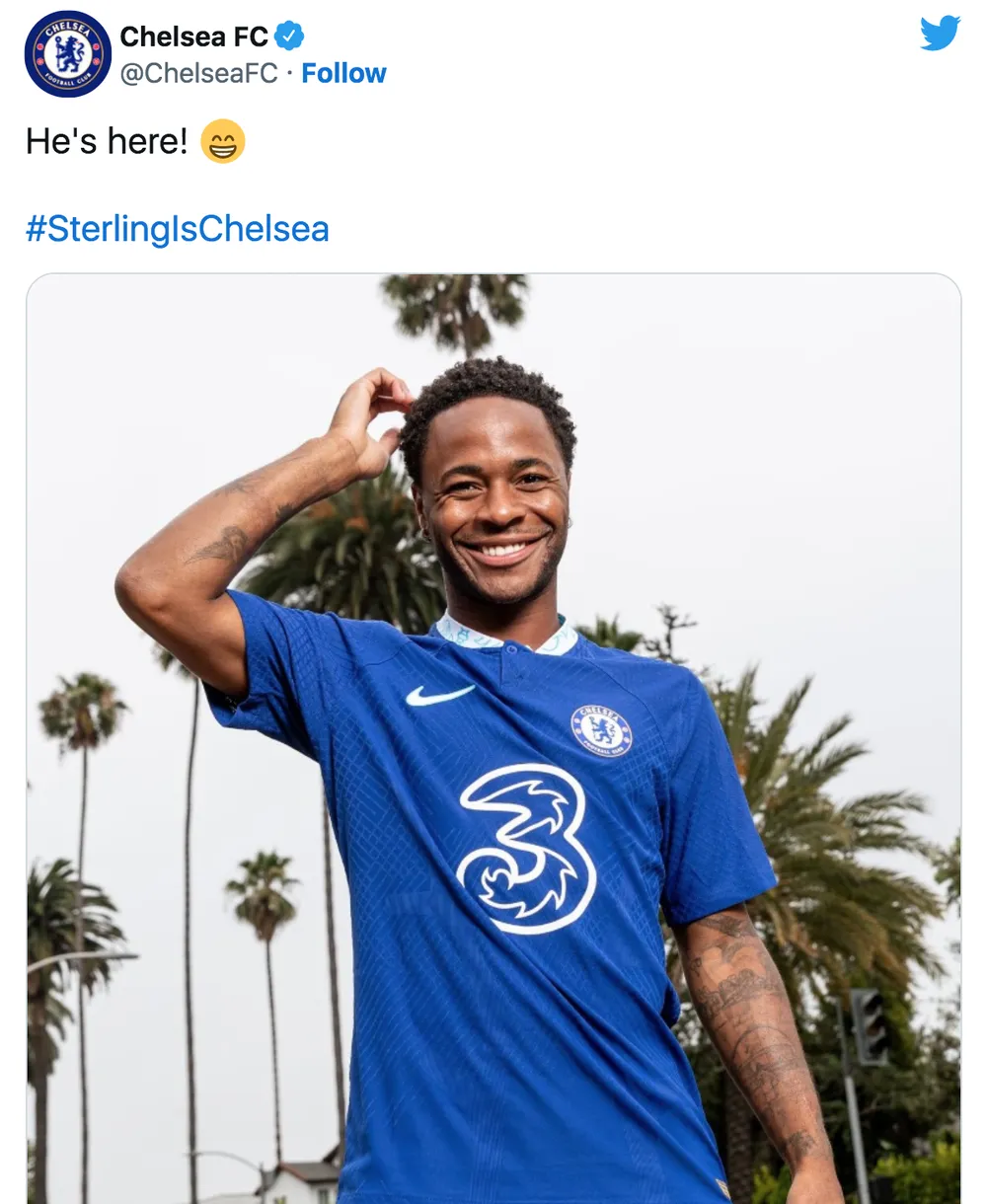Follow the @ChelseaFC account

(x=343, y=72)
